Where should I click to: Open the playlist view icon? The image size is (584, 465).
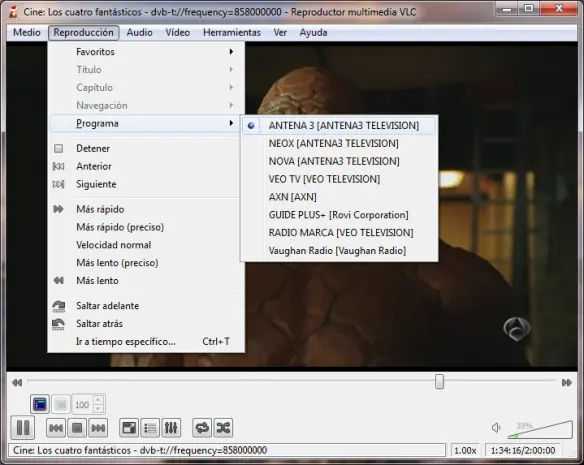(150, 428)
